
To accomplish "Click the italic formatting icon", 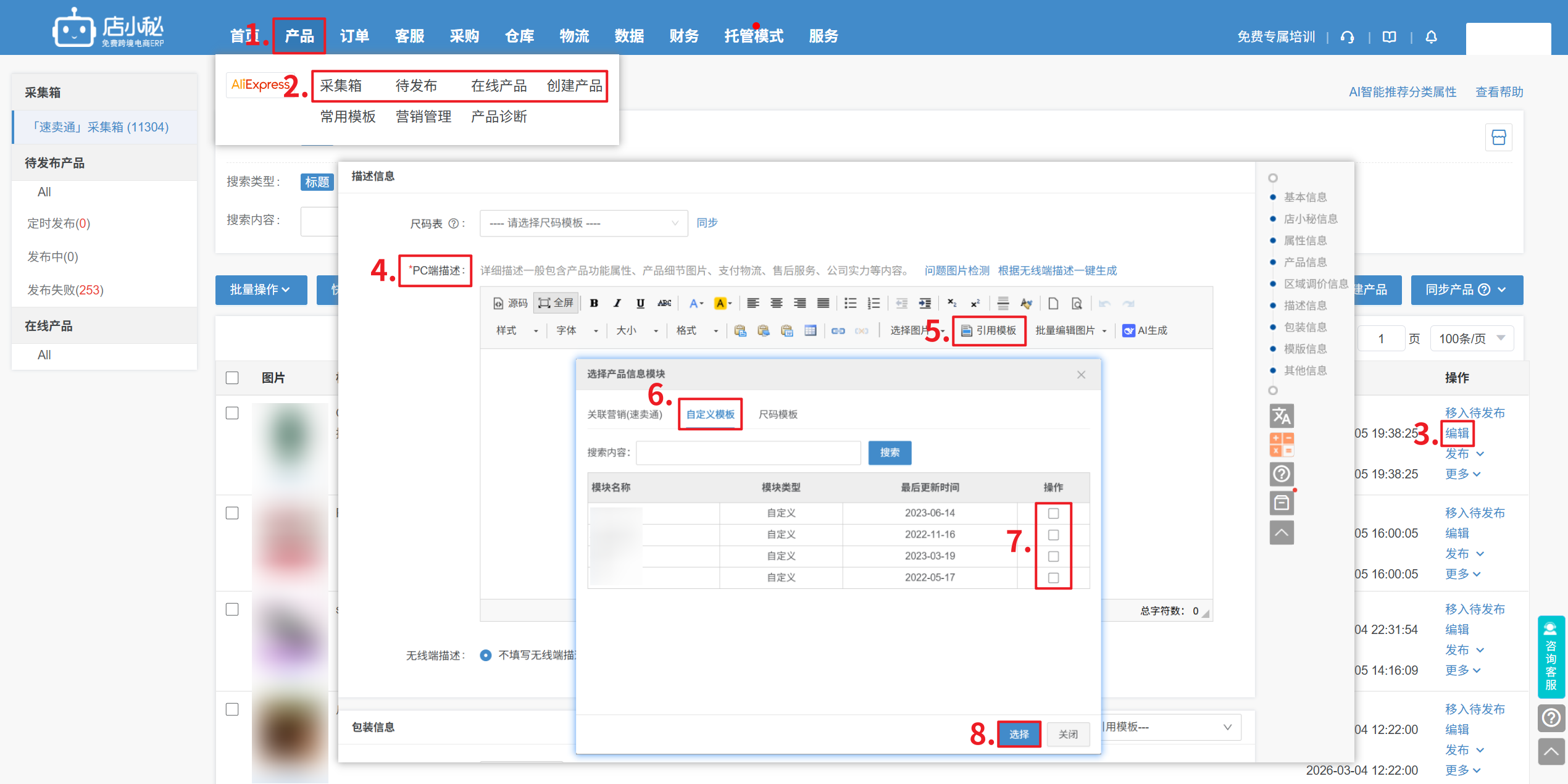I will [x=617, y=303].
